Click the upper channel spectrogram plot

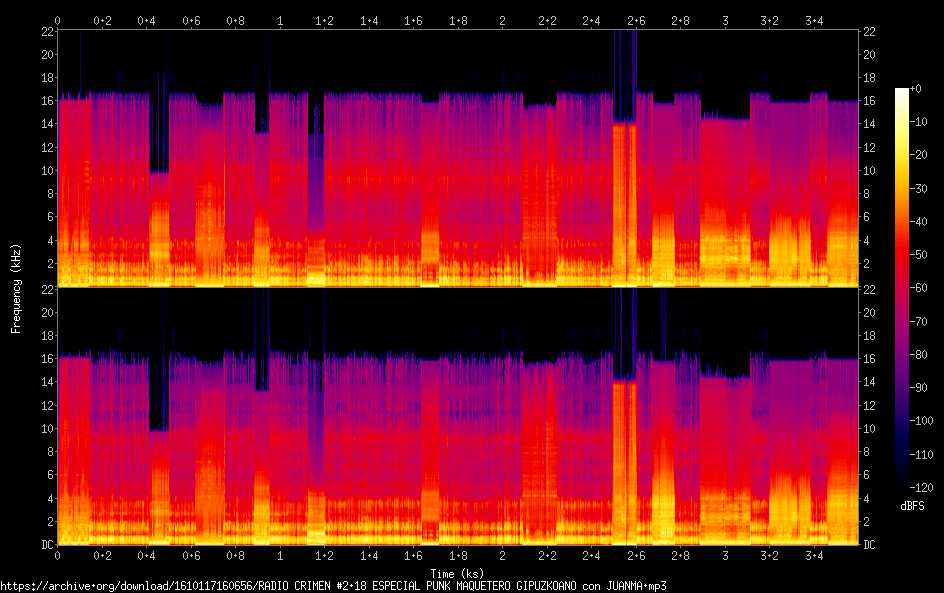pyautogui.click(x=458, y=158)
